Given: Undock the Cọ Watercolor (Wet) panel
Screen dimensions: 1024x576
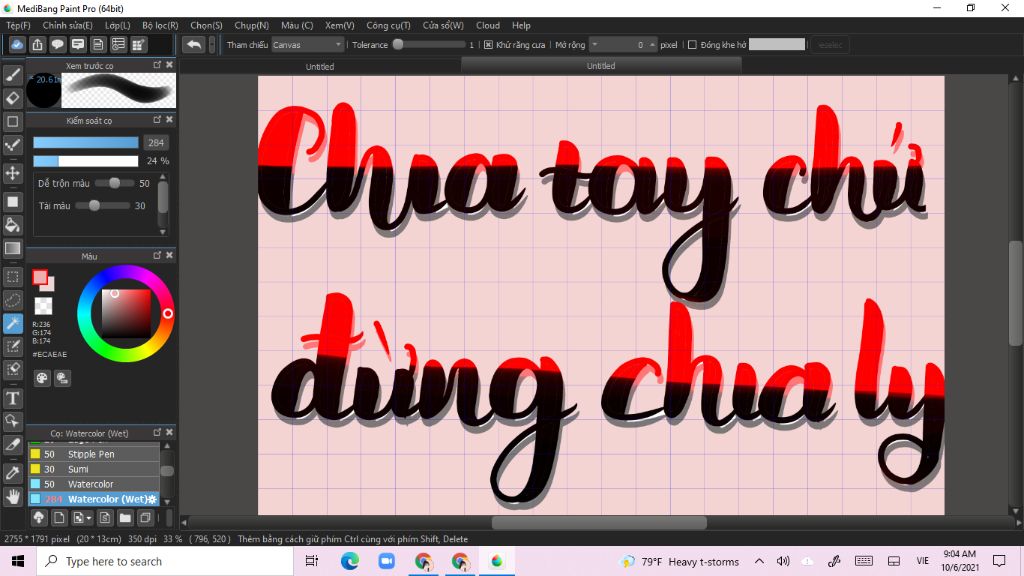Looking at the screenshot, I should [x=157, y=432].
